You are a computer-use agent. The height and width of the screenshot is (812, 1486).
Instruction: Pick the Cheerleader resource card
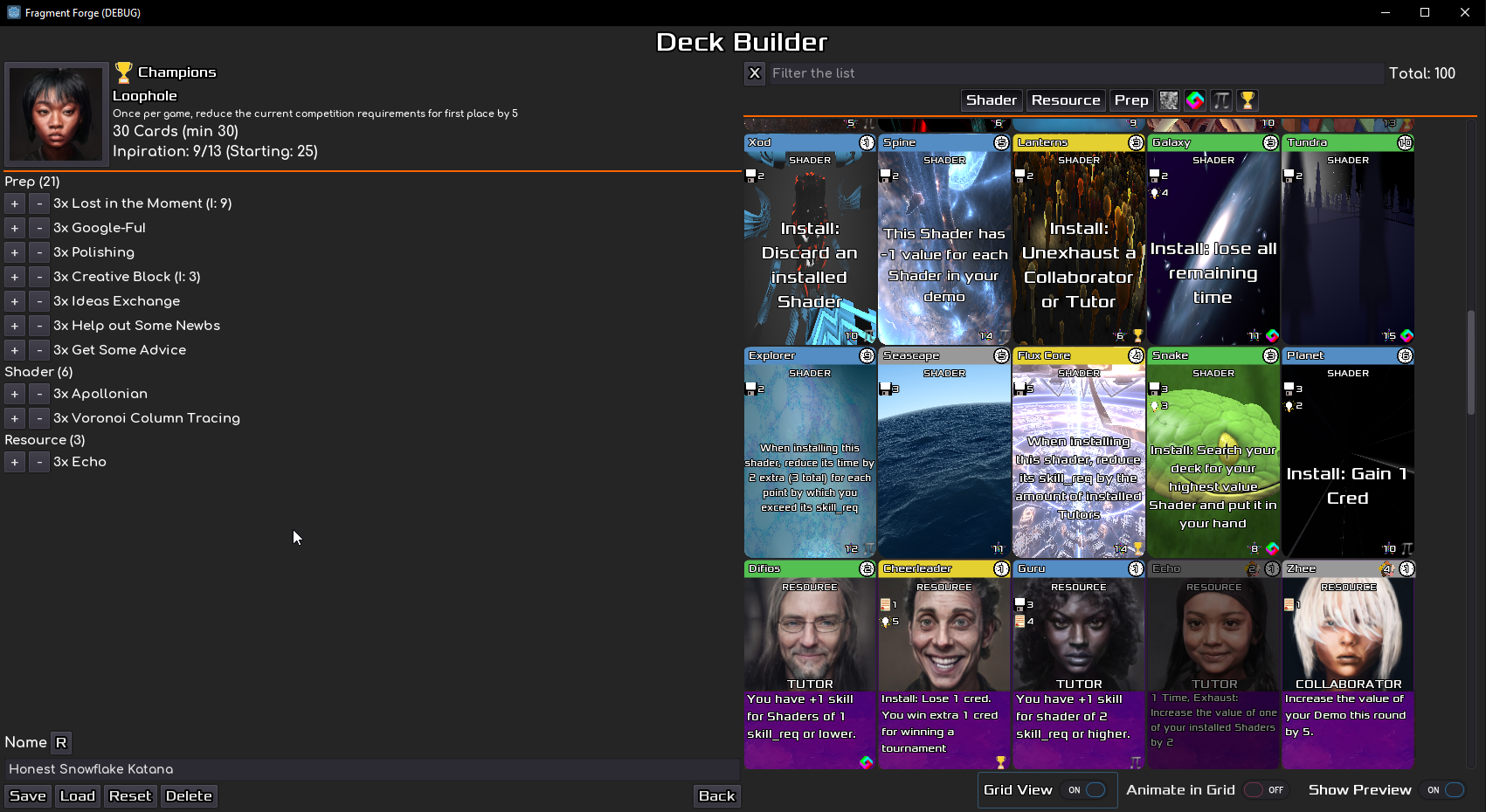[x=944, y=665]
